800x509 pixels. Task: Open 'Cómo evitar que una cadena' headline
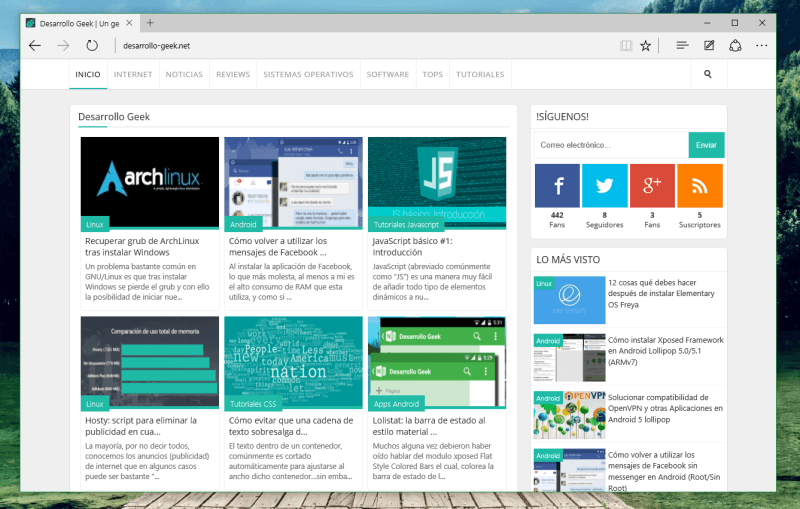pyautogui.click(x=291, y=426)
